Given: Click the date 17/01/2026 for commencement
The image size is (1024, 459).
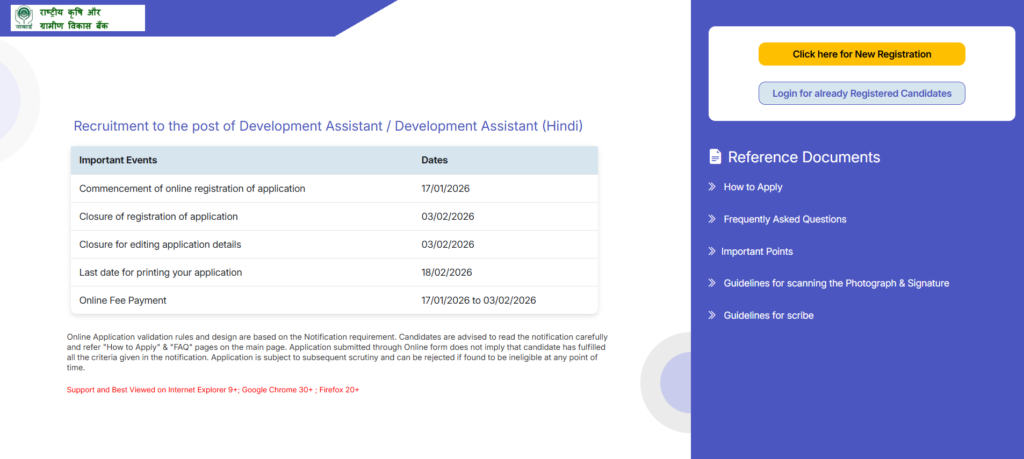Looking at the screenshot, I should pos(445,189).
